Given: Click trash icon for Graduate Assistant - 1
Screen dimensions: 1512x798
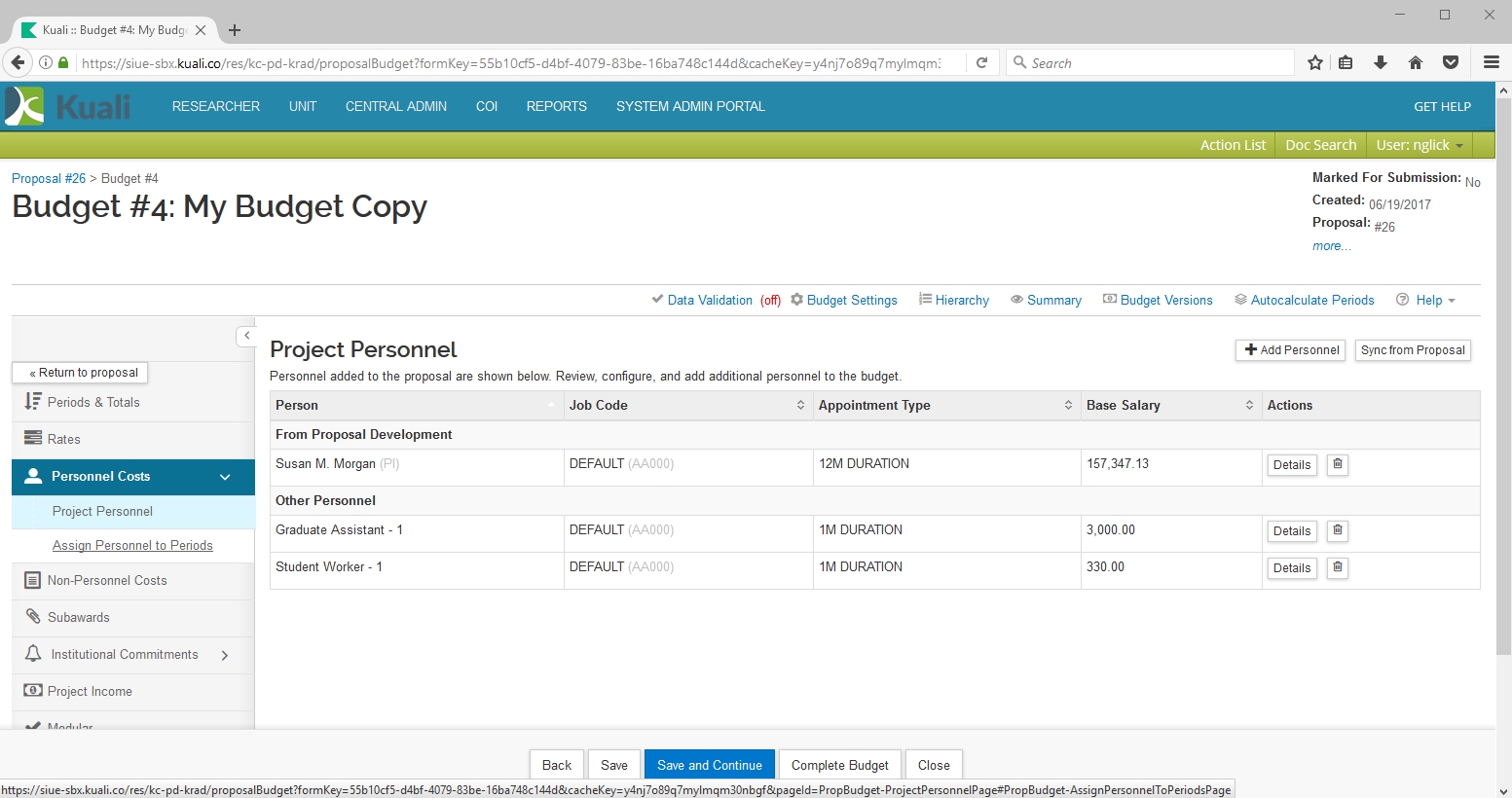Looking at the screenshot, I should click(x=1338, y=530).
